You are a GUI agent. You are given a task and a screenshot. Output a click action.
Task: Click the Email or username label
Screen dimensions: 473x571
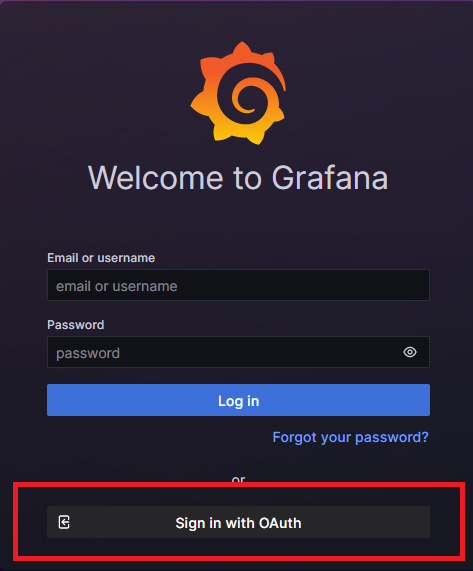pyautogui.click(x=101, y=258)
